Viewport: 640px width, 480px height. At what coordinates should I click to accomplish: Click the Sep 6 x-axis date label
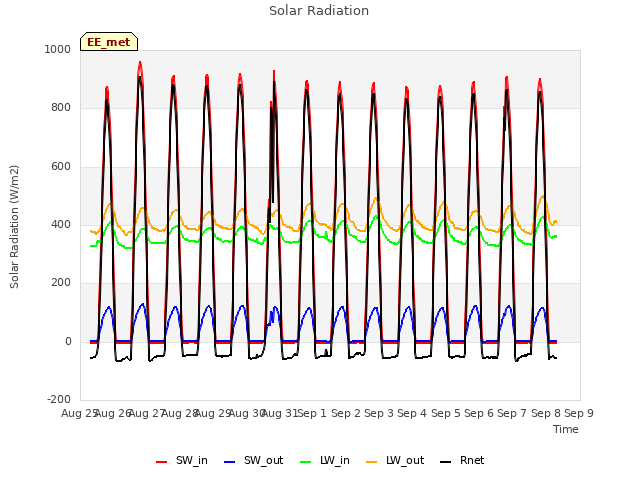coord(479,413)
